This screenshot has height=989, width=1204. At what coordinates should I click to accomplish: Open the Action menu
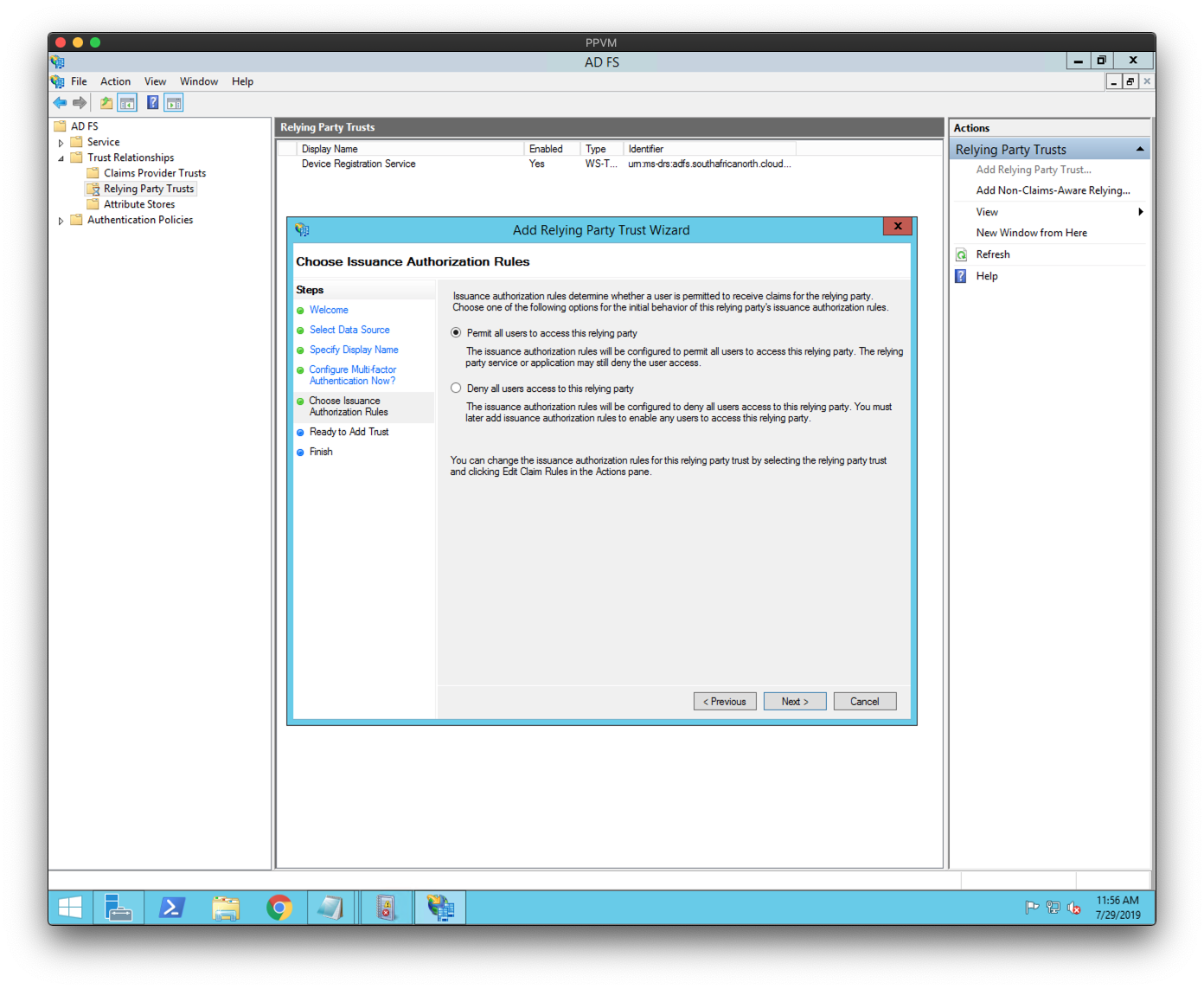click(115, 81)
